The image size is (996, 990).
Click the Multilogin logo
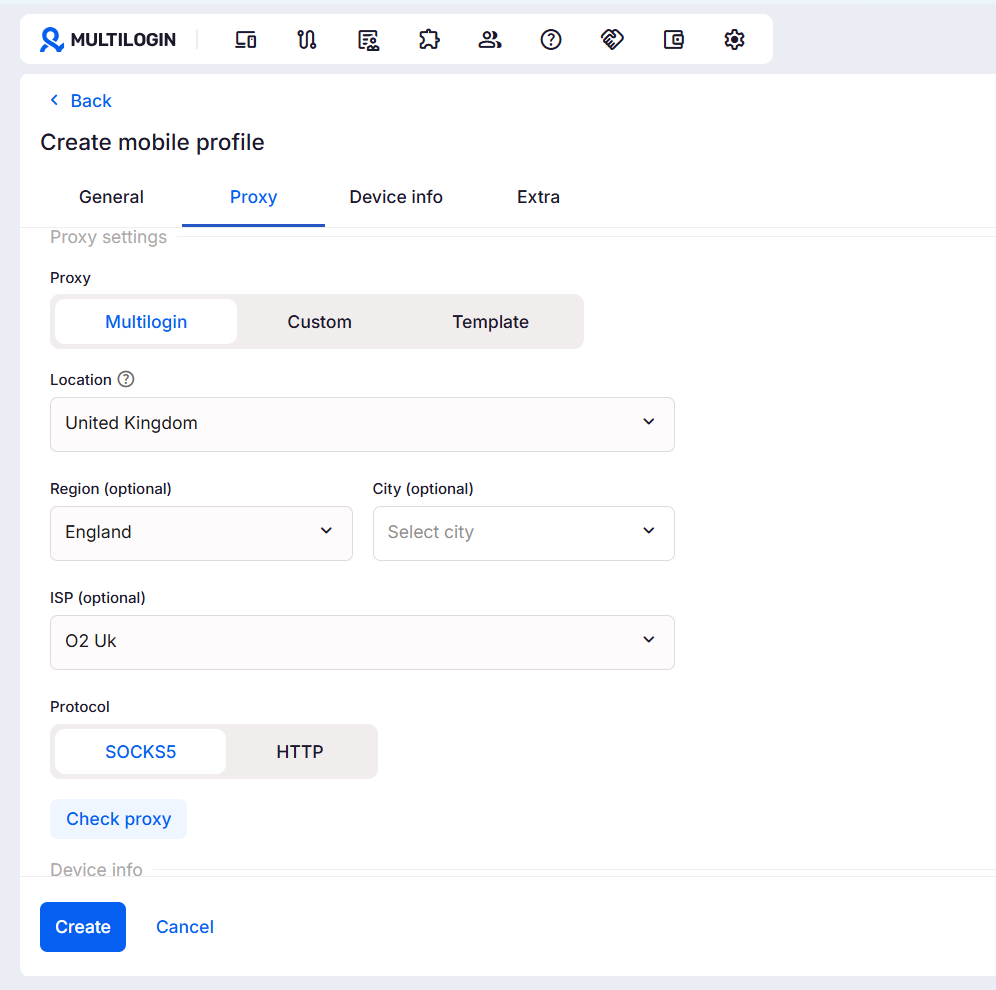[x=107, y=39]
